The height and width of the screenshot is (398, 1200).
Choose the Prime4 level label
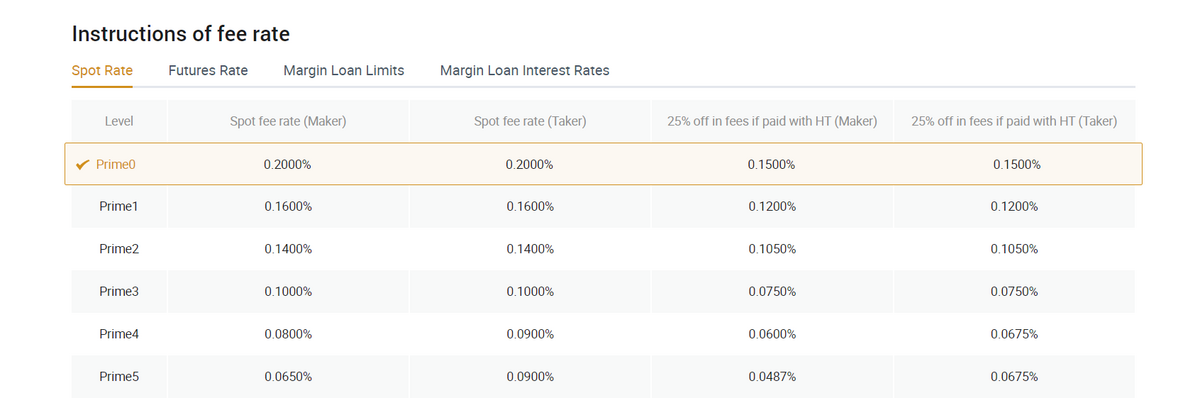point(118,334)
